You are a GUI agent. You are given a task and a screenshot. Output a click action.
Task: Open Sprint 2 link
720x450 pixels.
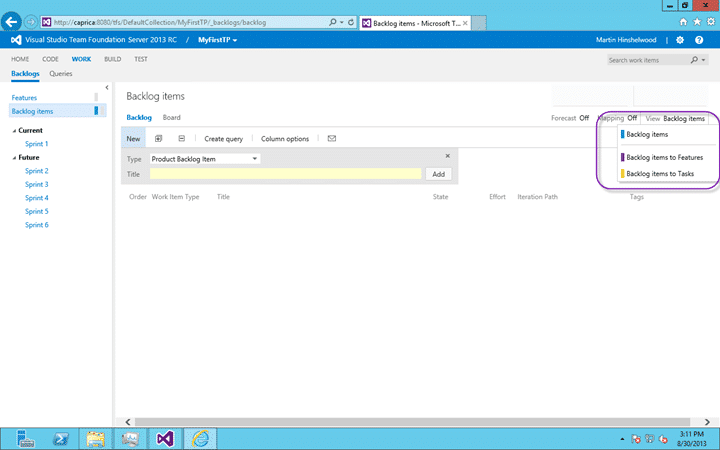click(37, 171)
